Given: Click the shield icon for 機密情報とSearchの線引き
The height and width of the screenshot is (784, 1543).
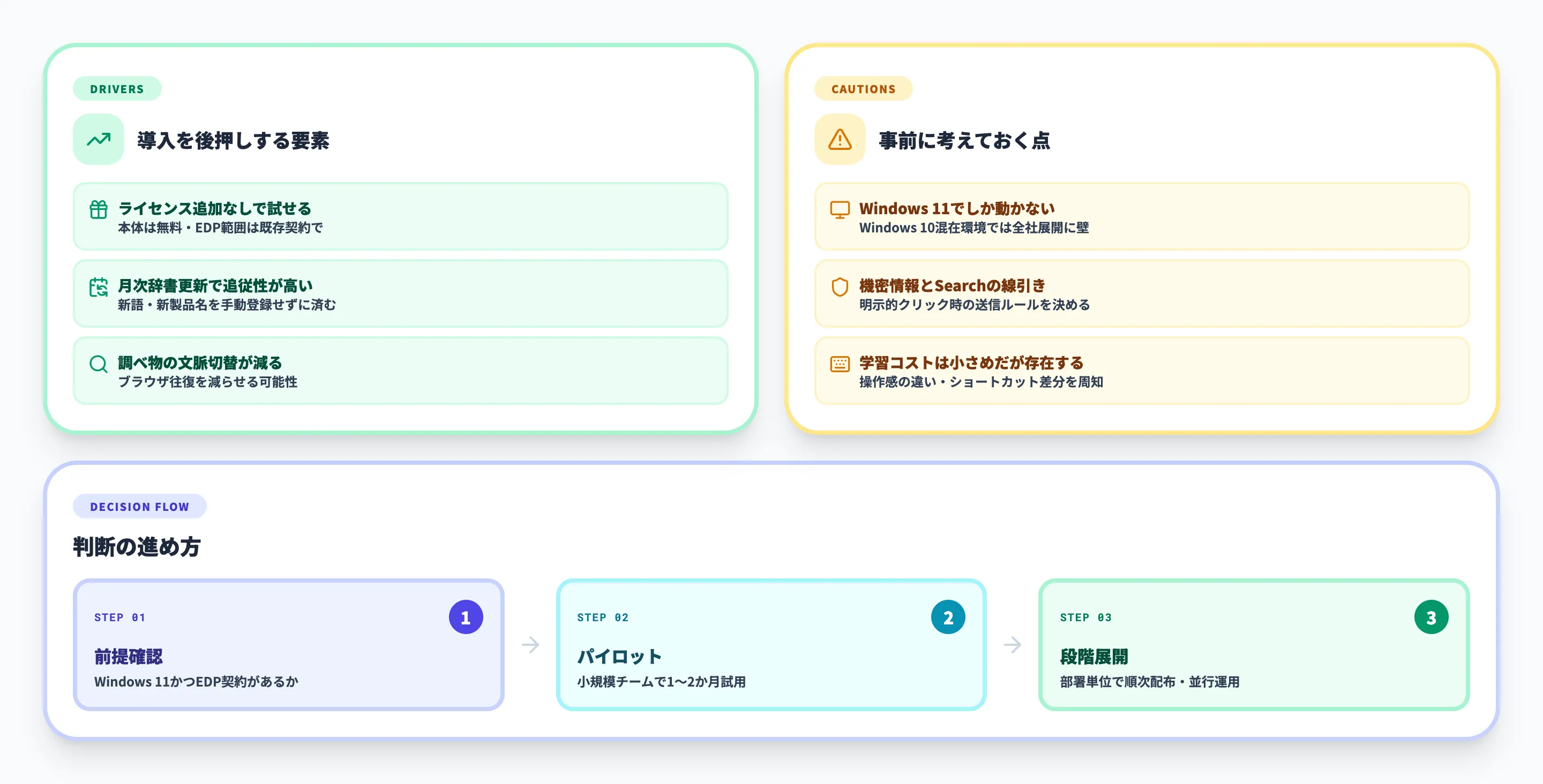Looking at the screenshot, I should 840,288.
